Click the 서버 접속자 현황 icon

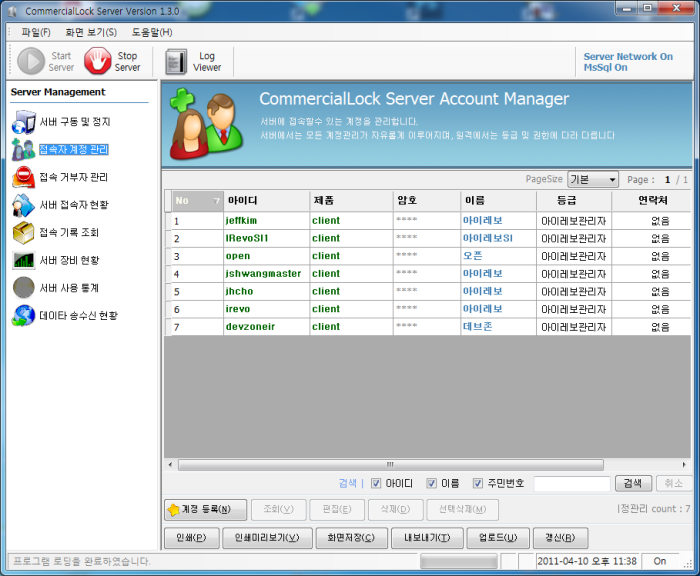point(23,205)
